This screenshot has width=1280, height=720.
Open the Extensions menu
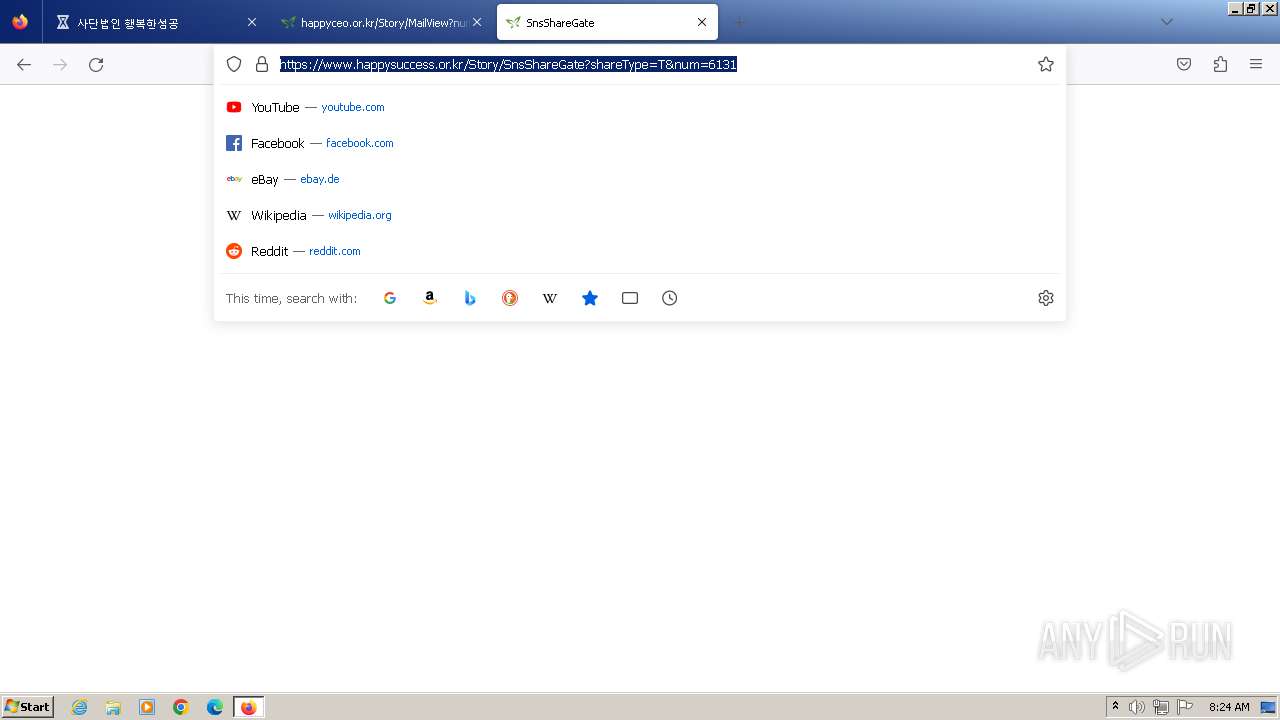(x=1220, y=64)
